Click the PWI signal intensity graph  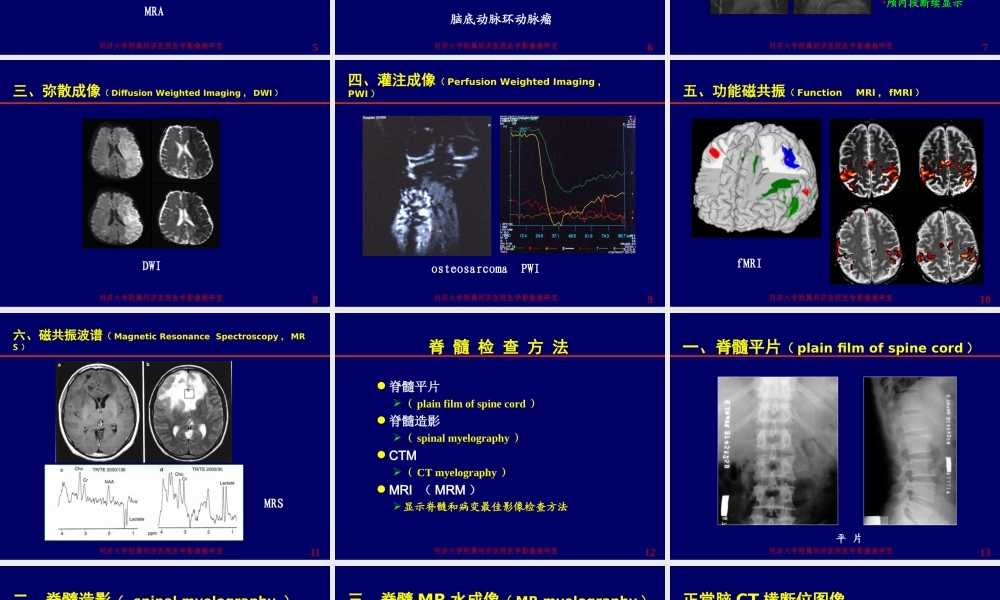(567, 185)
